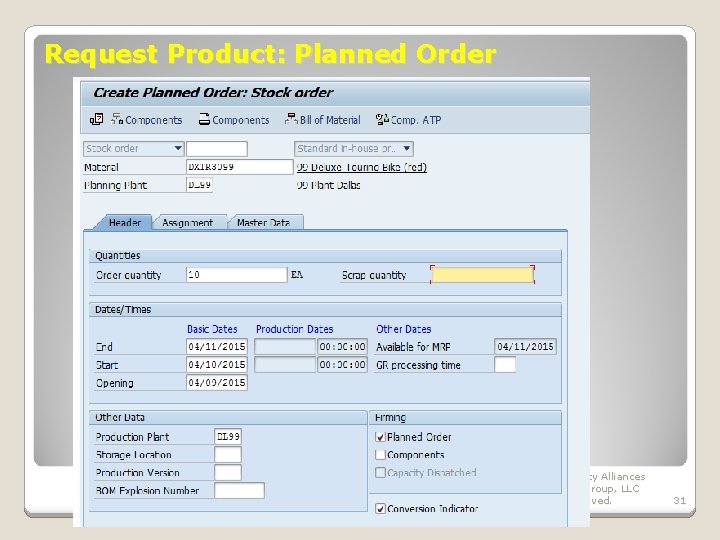Screen dimensions: 720x540
Task: Click the Production Dates End date field
Action: tap(285, 347)
